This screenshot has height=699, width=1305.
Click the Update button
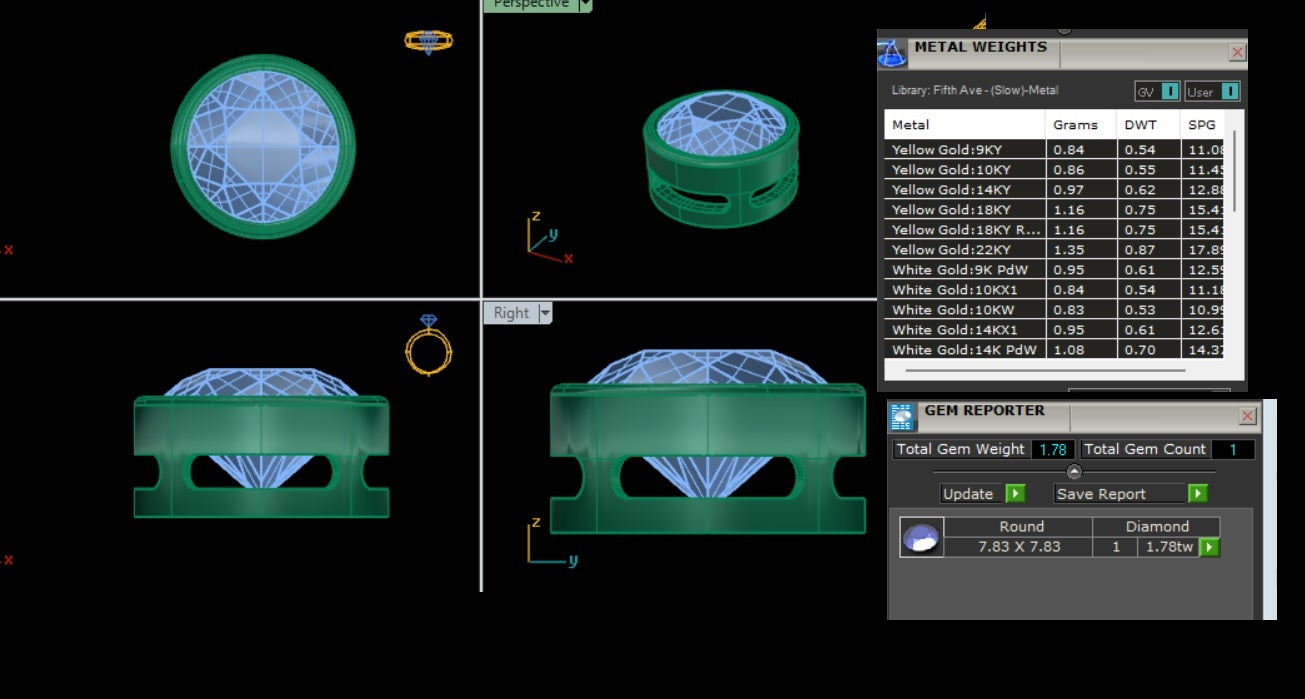click(968, 494)
